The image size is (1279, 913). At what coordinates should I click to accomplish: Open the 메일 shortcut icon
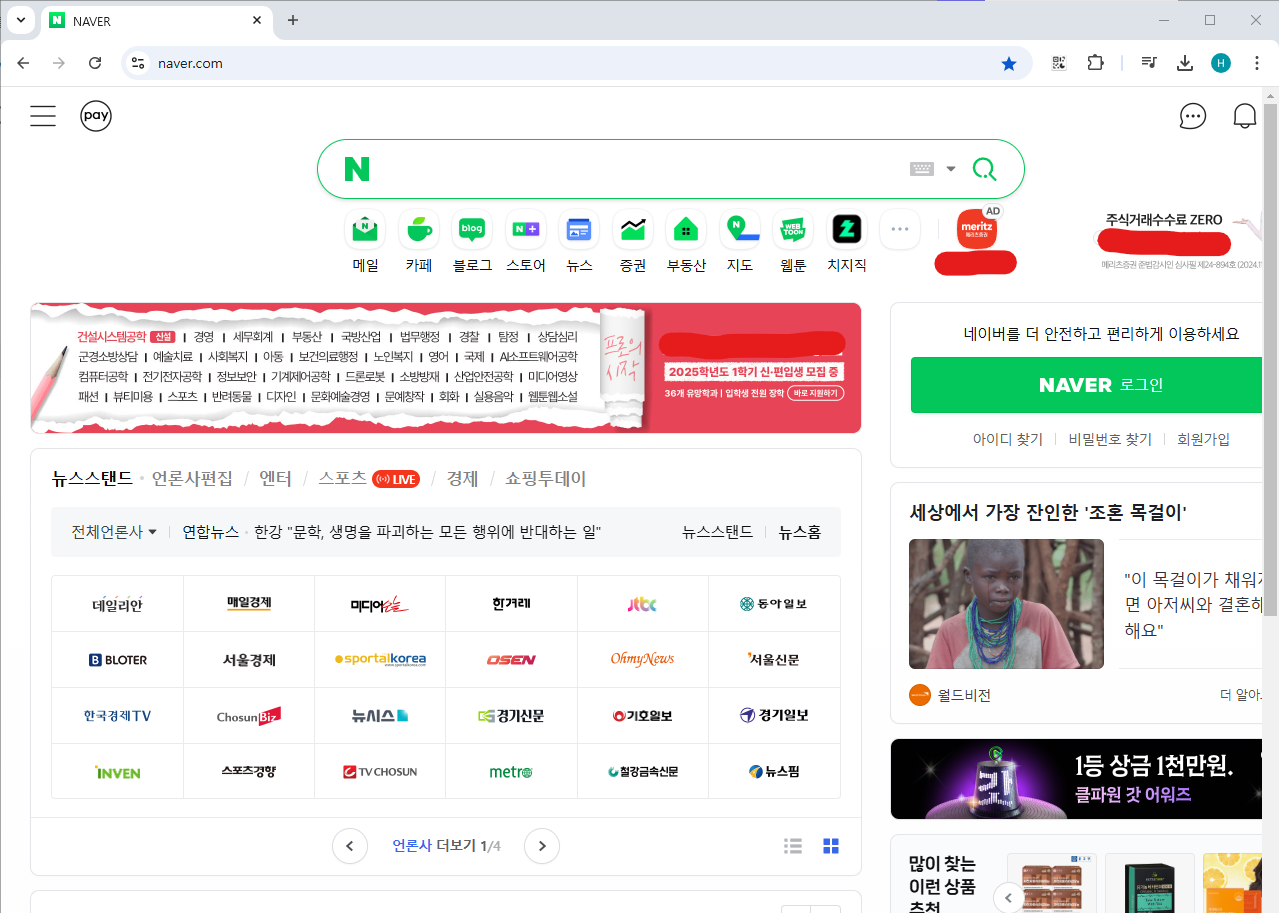coord(365,230)
